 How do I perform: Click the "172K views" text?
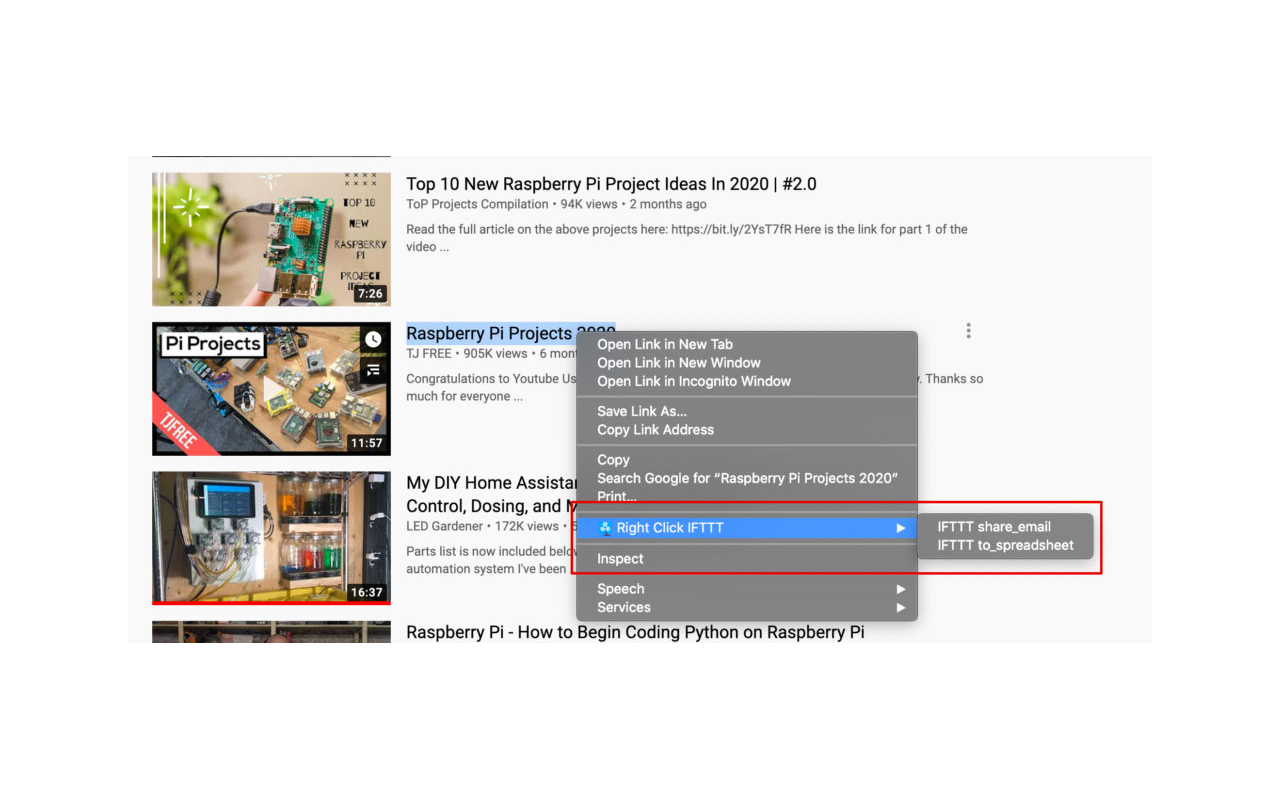(528, 526)
